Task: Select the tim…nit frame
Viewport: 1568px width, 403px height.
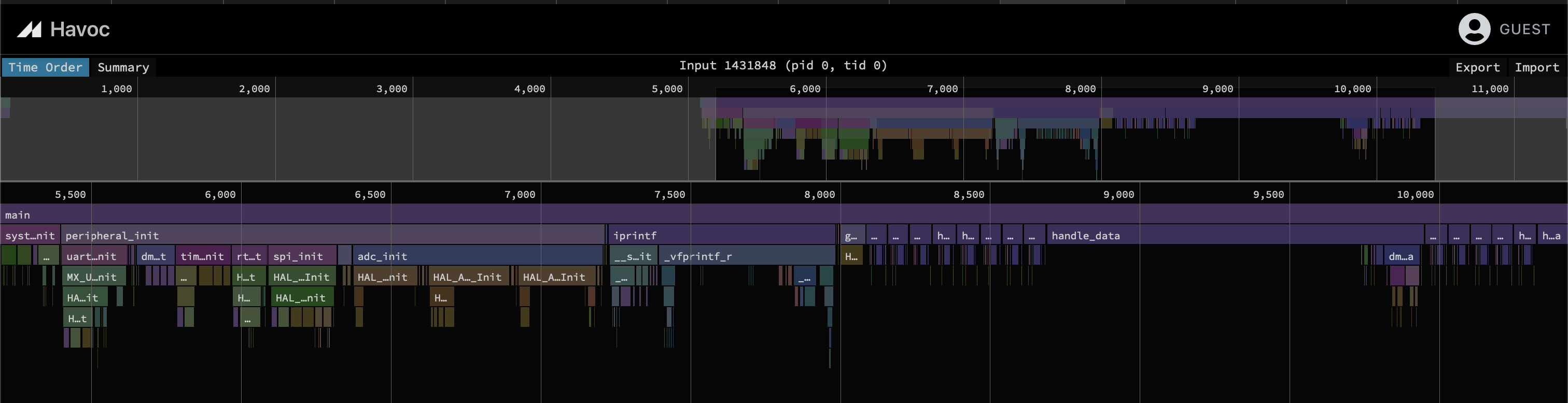Action: [202, 256]
